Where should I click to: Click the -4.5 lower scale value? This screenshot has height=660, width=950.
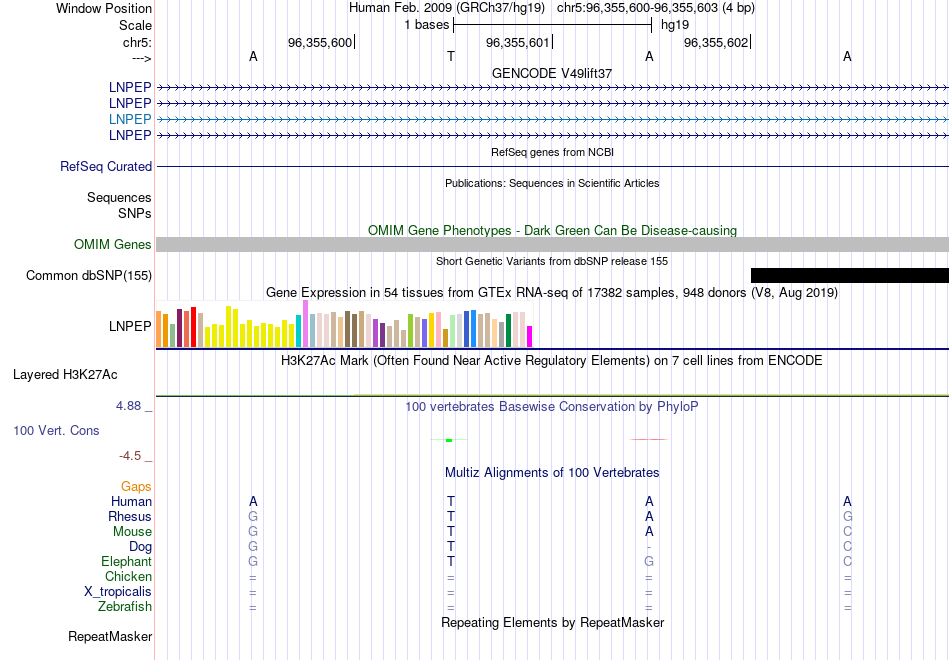pos(130,456)
